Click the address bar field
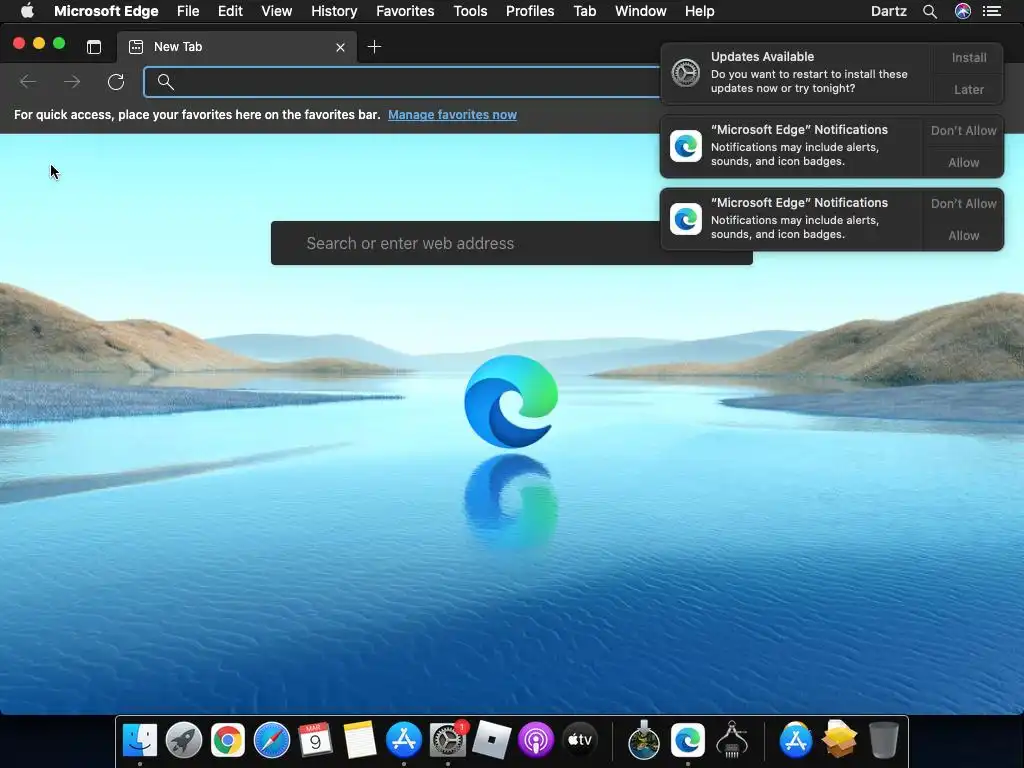 point(402,82)
